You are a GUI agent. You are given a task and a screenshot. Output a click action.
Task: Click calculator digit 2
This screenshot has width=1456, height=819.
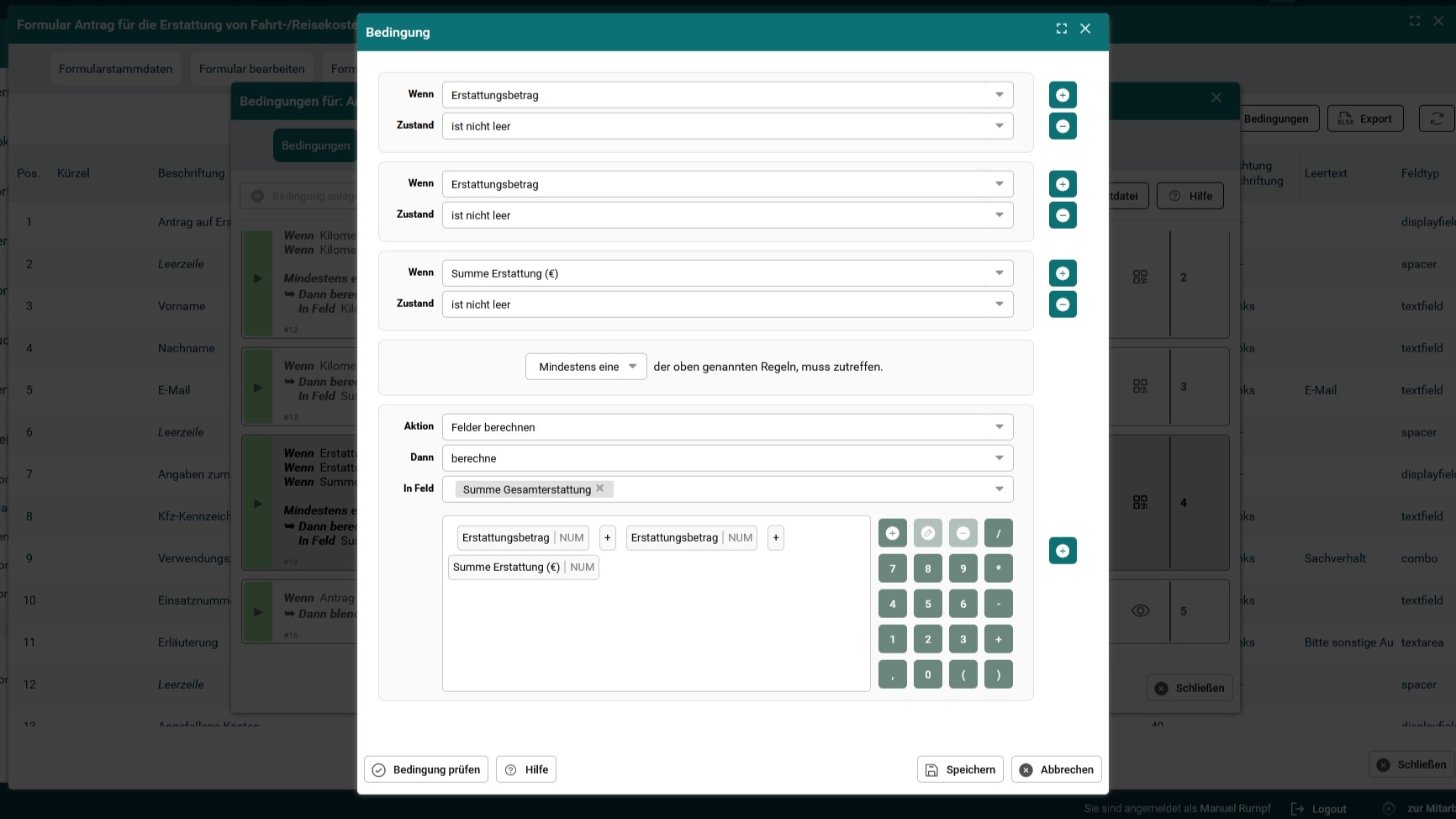click(928, 639)
